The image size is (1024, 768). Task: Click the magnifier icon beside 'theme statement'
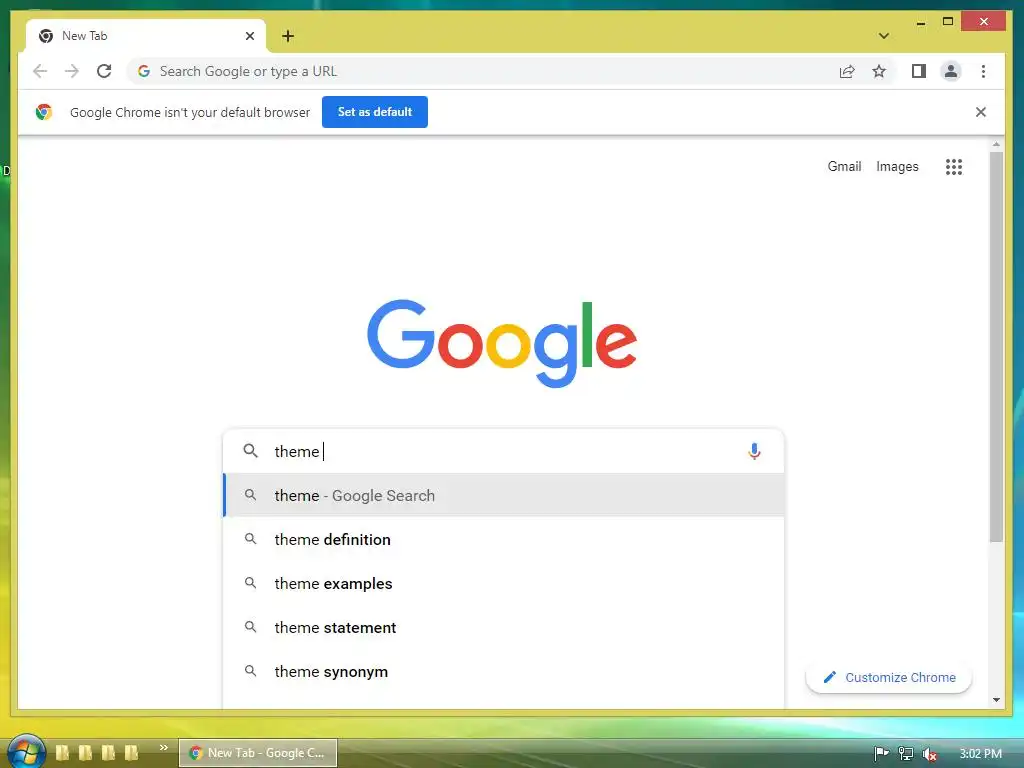(250, 627)
